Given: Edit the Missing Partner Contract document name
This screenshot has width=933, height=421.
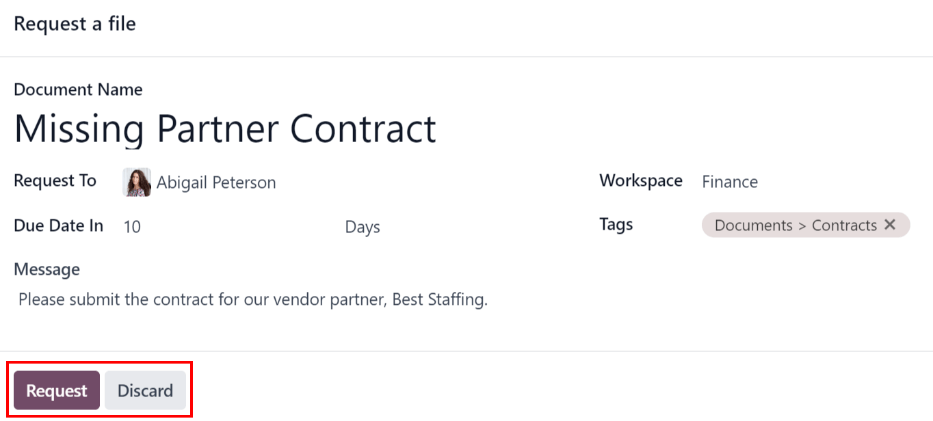Looking at the screenshot, I should pyautogui.click(x=225, y=129).
